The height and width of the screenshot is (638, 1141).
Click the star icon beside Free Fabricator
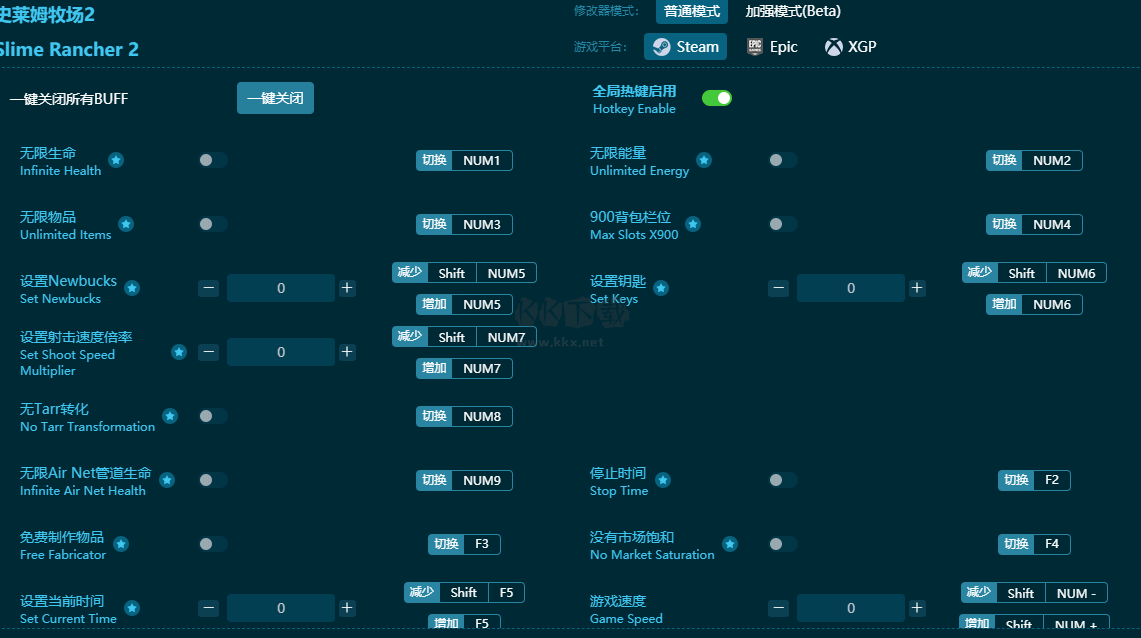[x=122, y=544]
